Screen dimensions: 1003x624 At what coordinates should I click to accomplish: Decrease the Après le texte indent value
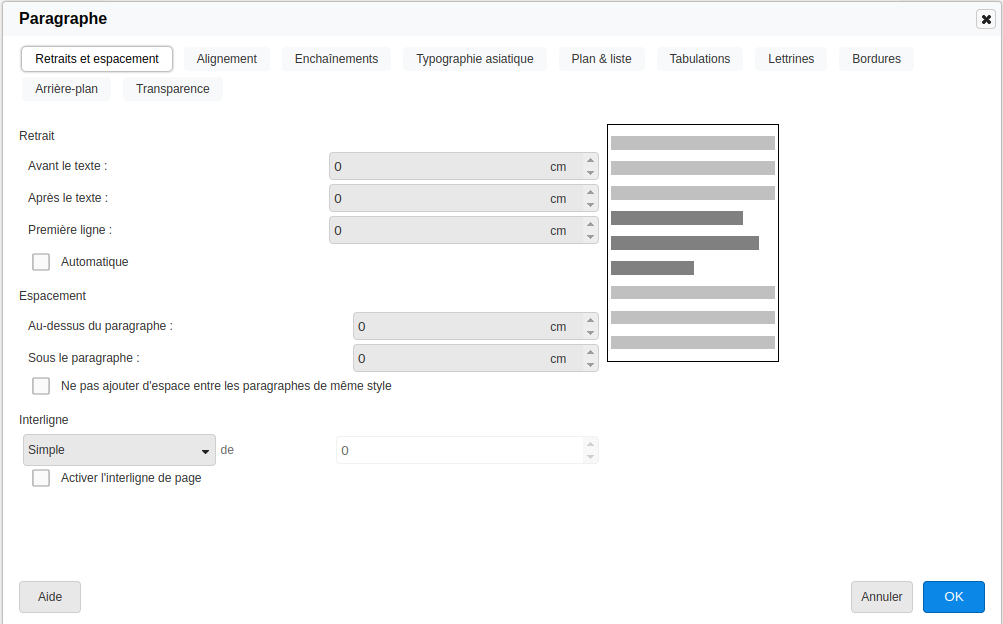click(590, 205)
